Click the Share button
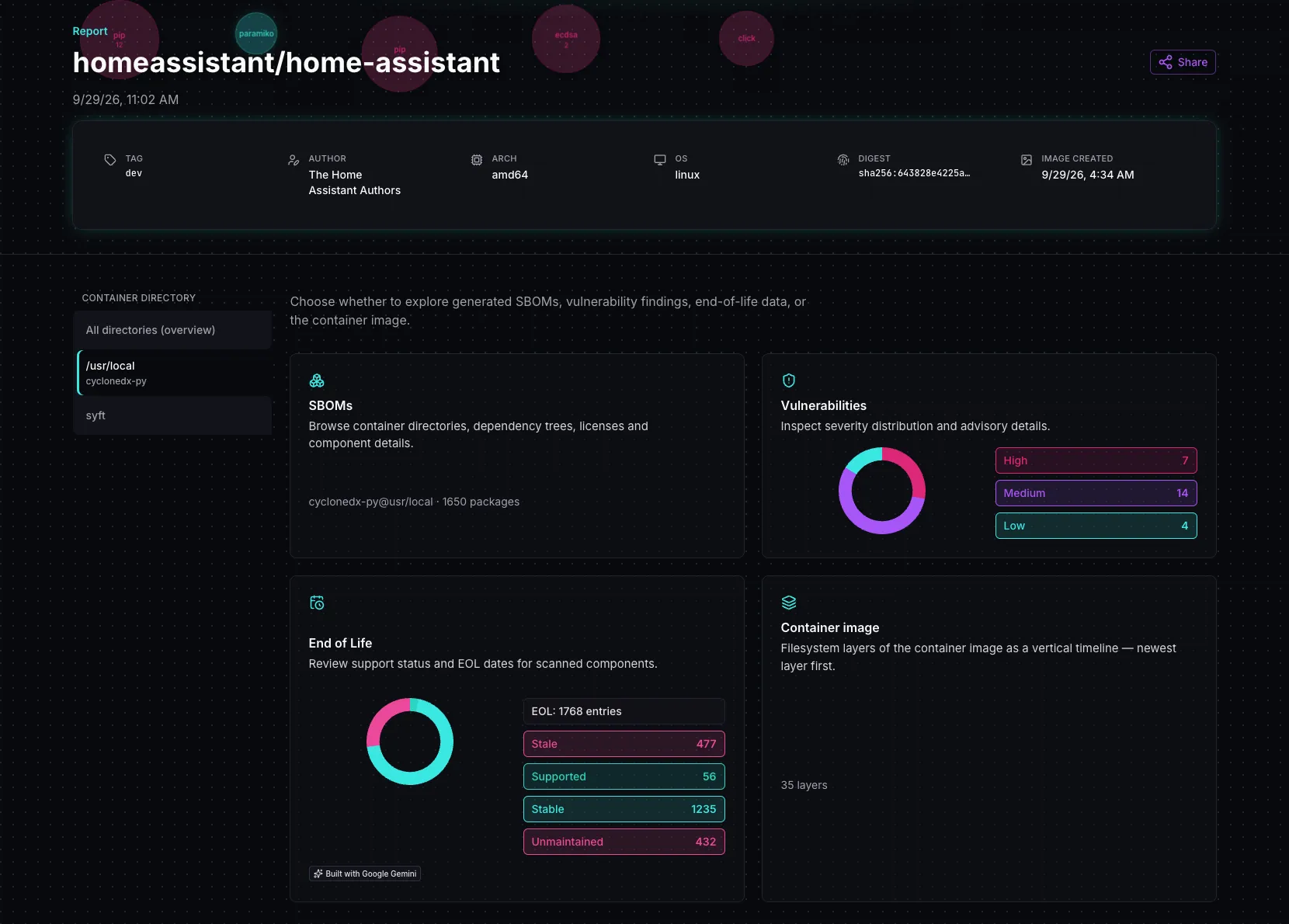 (1183, 62)
